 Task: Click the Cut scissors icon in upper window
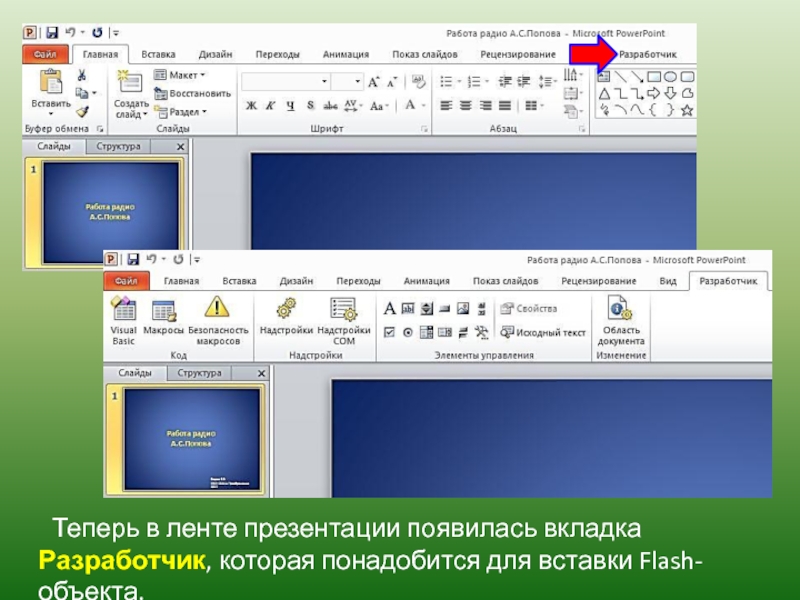coord(82,76)
